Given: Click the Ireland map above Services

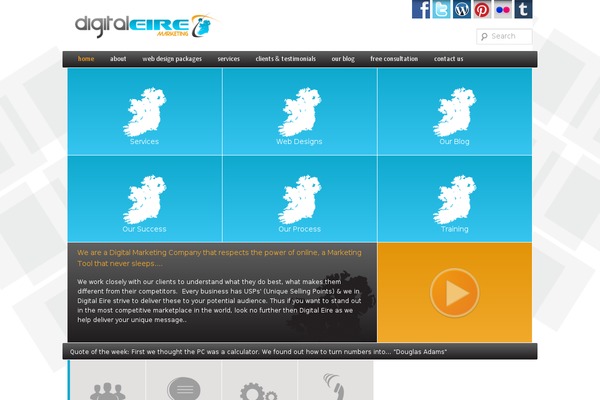Looking at the screenshot, I should (144, 112).
